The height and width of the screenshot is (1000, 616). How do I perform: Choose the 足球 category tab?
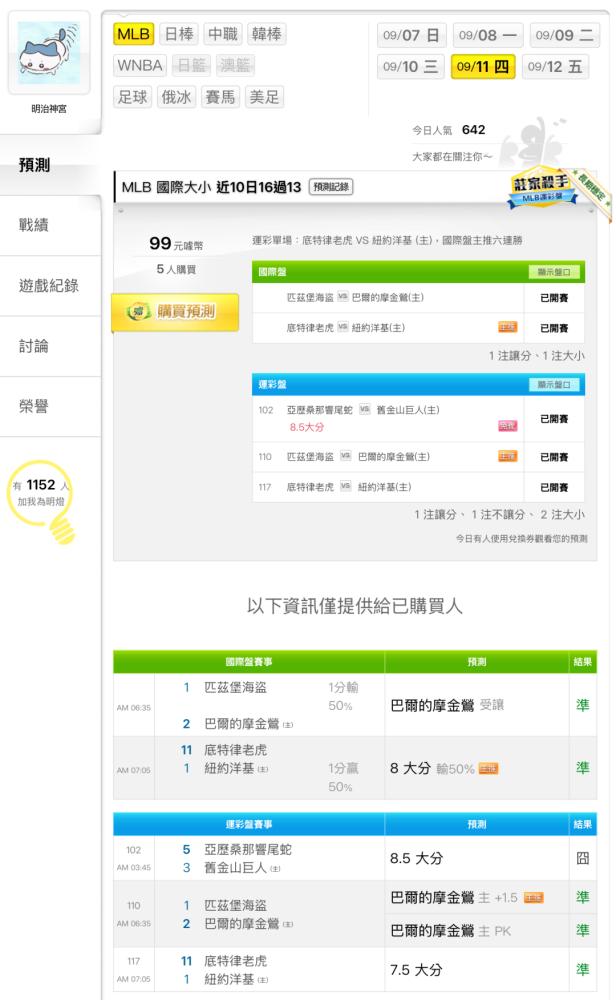point(133,97)
